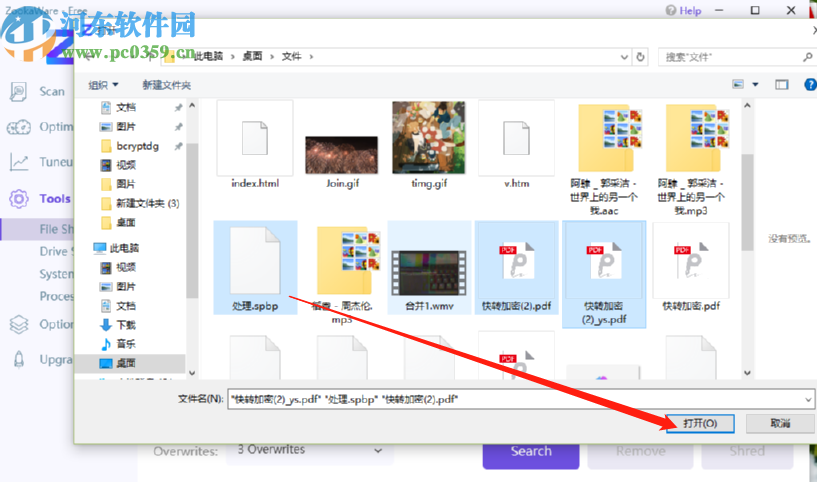This screenshot has width=817, height=482.
Task: Open Help link in ZookaWare title bar
Action: [x=684, y=10]
